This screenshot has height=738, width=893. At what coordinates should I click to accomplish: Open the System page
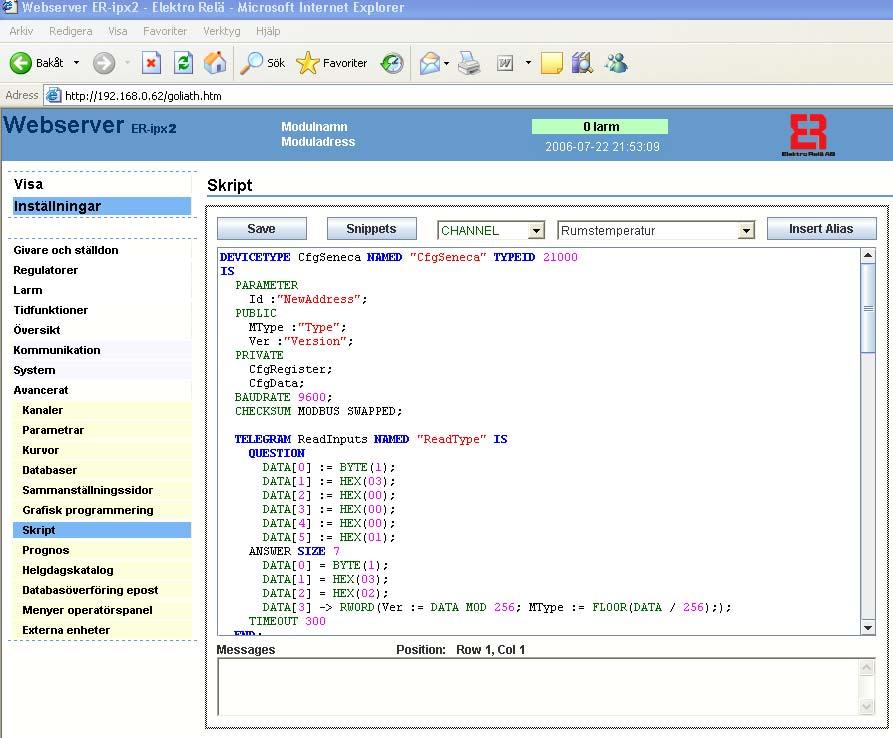pyautogui.click(x=102, y=370)
